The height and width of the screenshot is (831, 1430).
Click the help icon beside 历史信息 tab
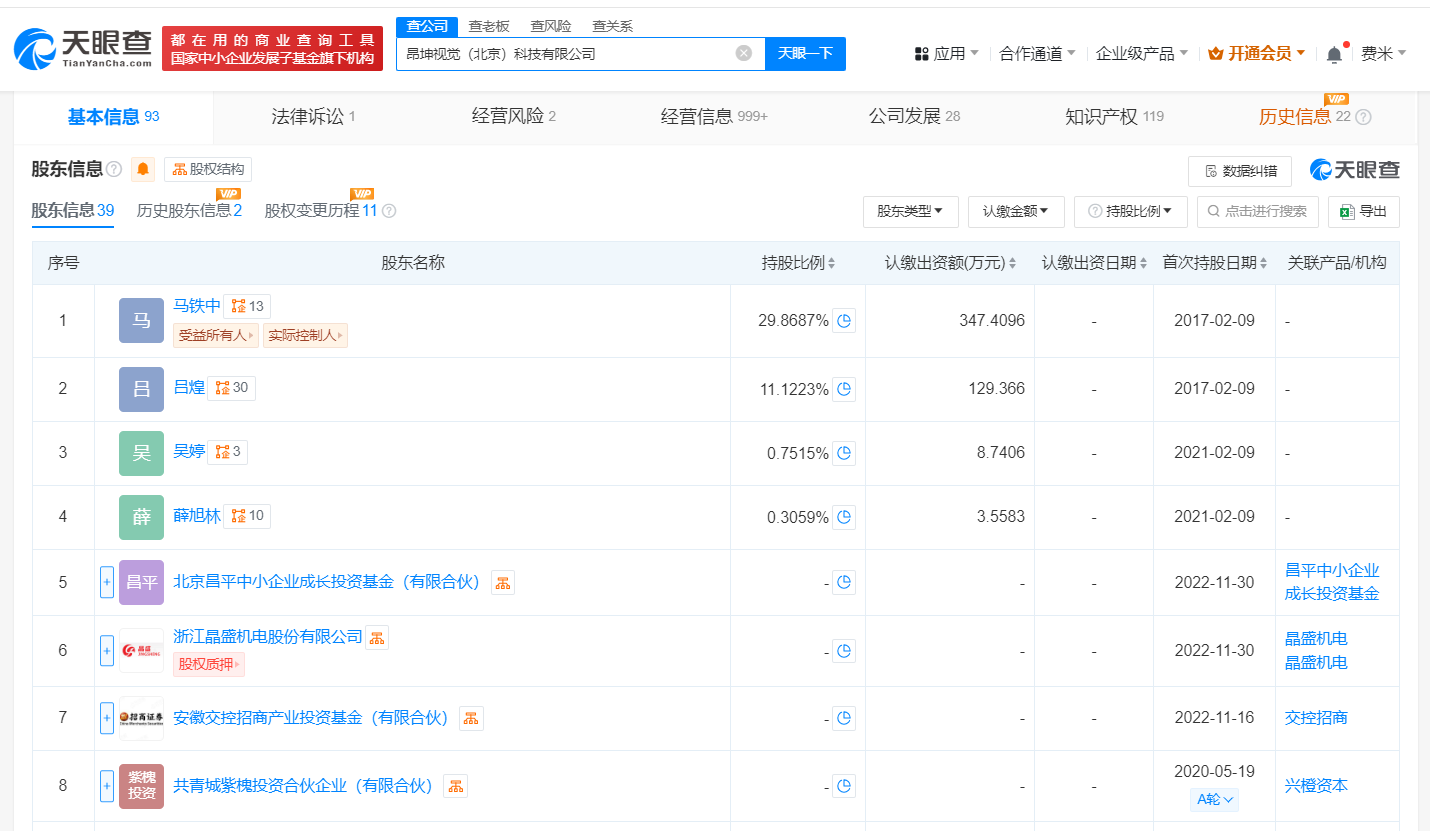pyautogui.click(x=1362, y=117)
